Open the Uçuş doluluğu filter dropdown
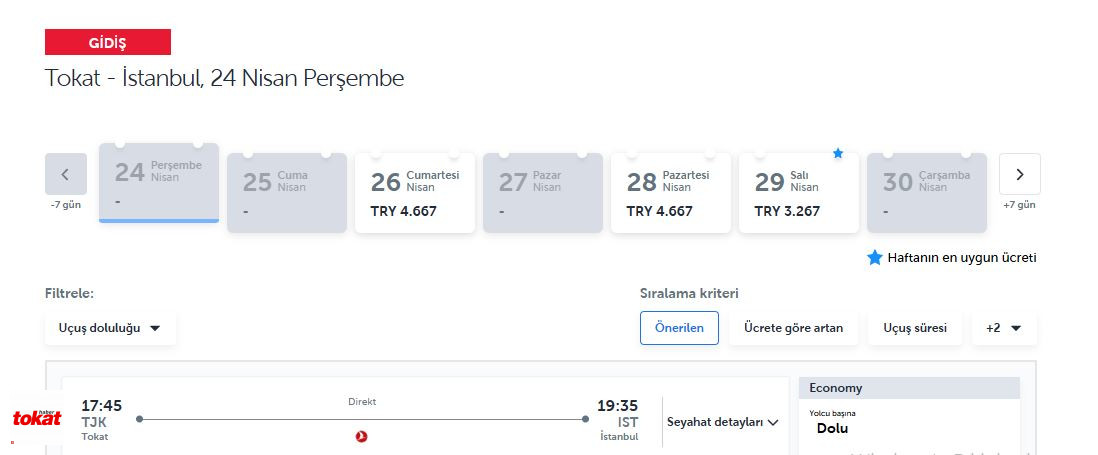 point(110,328)
